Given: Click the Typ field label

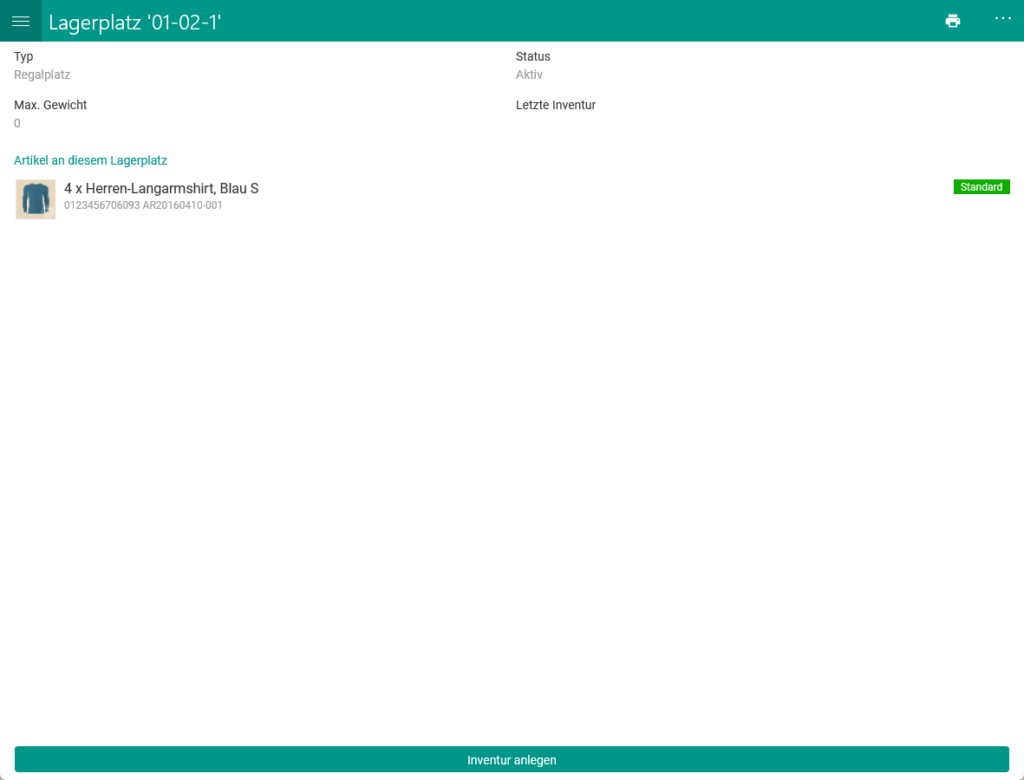Looking at the screenshot, I should point(23,56).
